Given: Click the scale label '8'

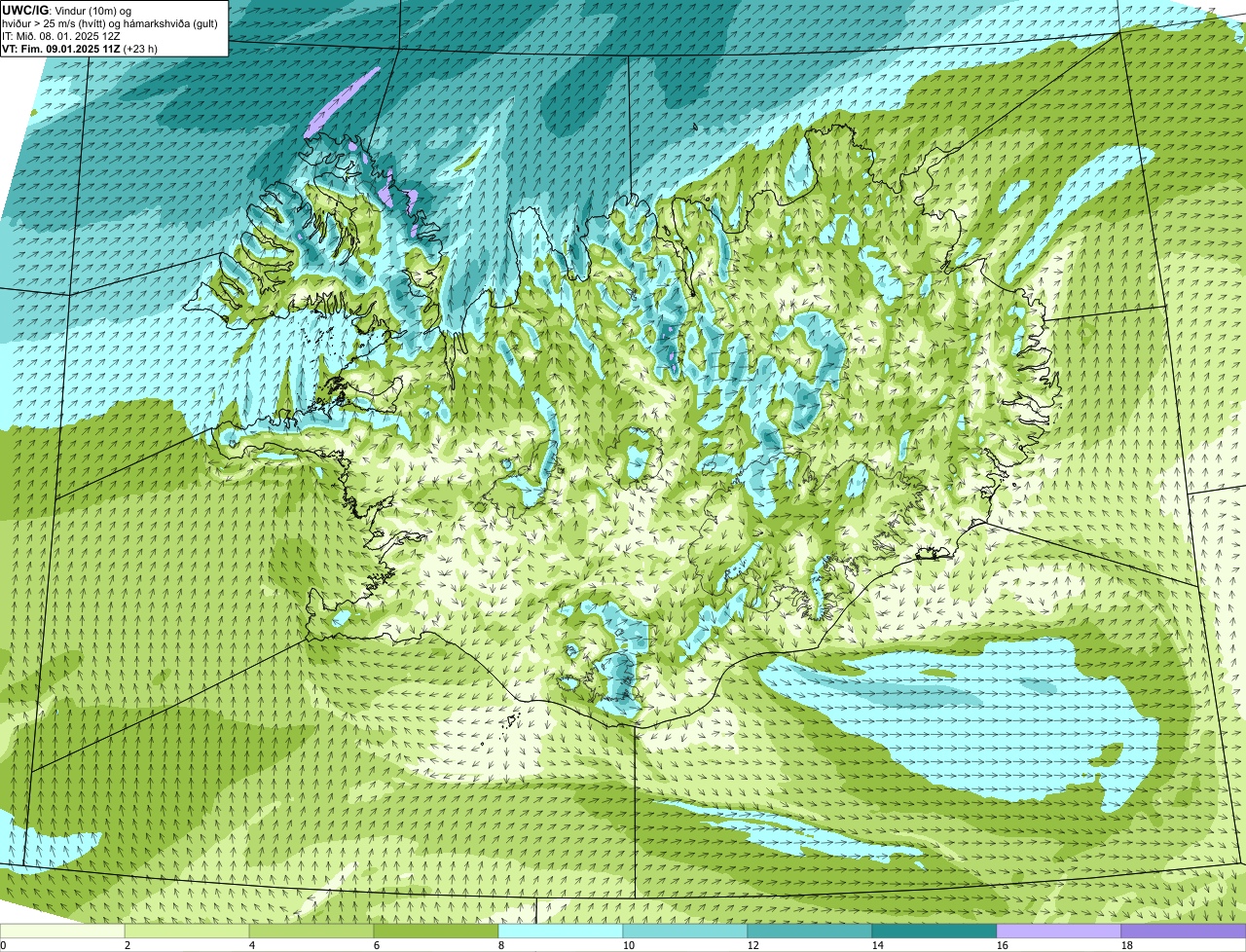Looking at the screenshot, I should click(x=501, y=945).
